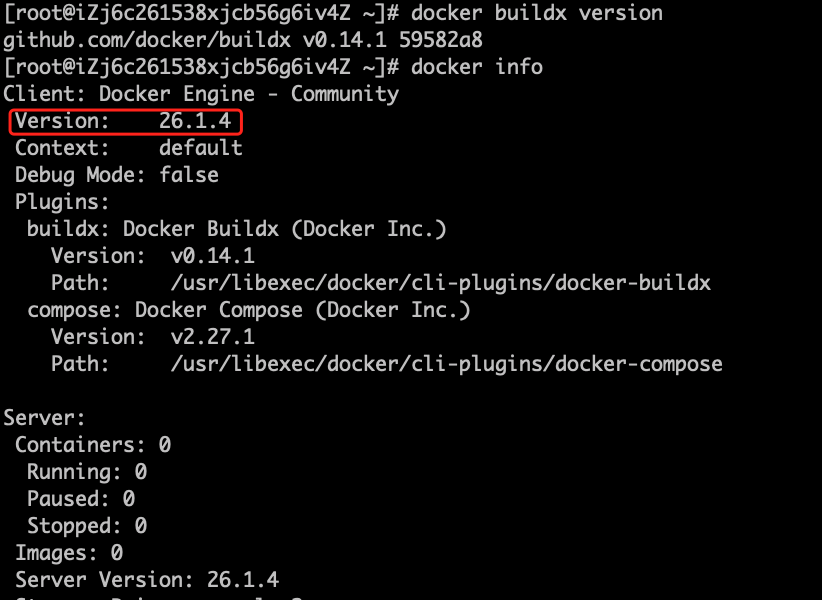Click the 'docker buildx version' command text
This screenshot has width=822, height=600.
coord(537,13)
